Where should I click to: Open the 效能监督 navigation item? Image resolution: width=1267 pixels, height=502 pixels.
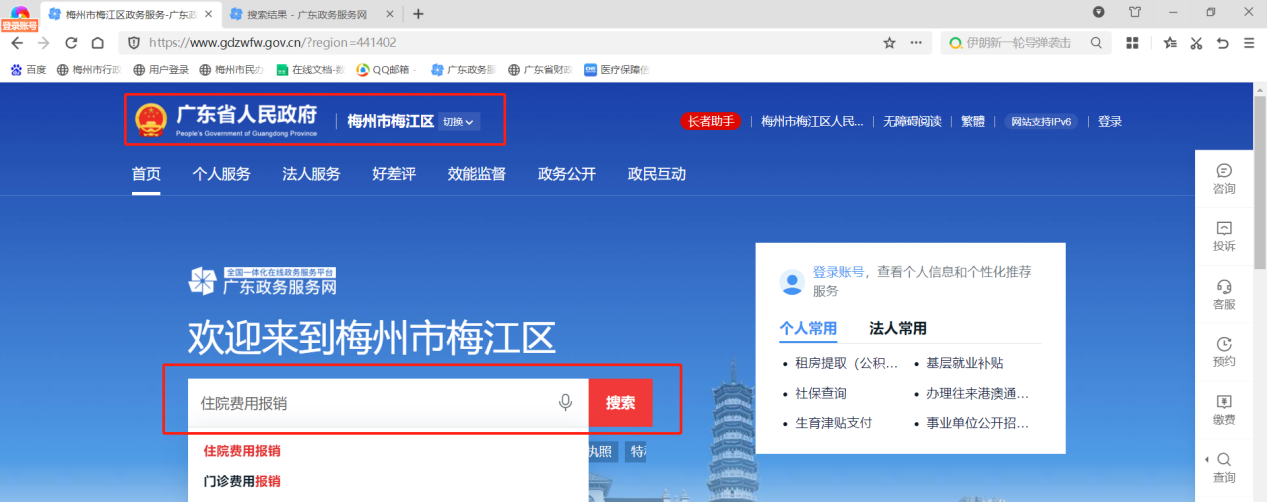pyautogui.click(x=477, y=174)
